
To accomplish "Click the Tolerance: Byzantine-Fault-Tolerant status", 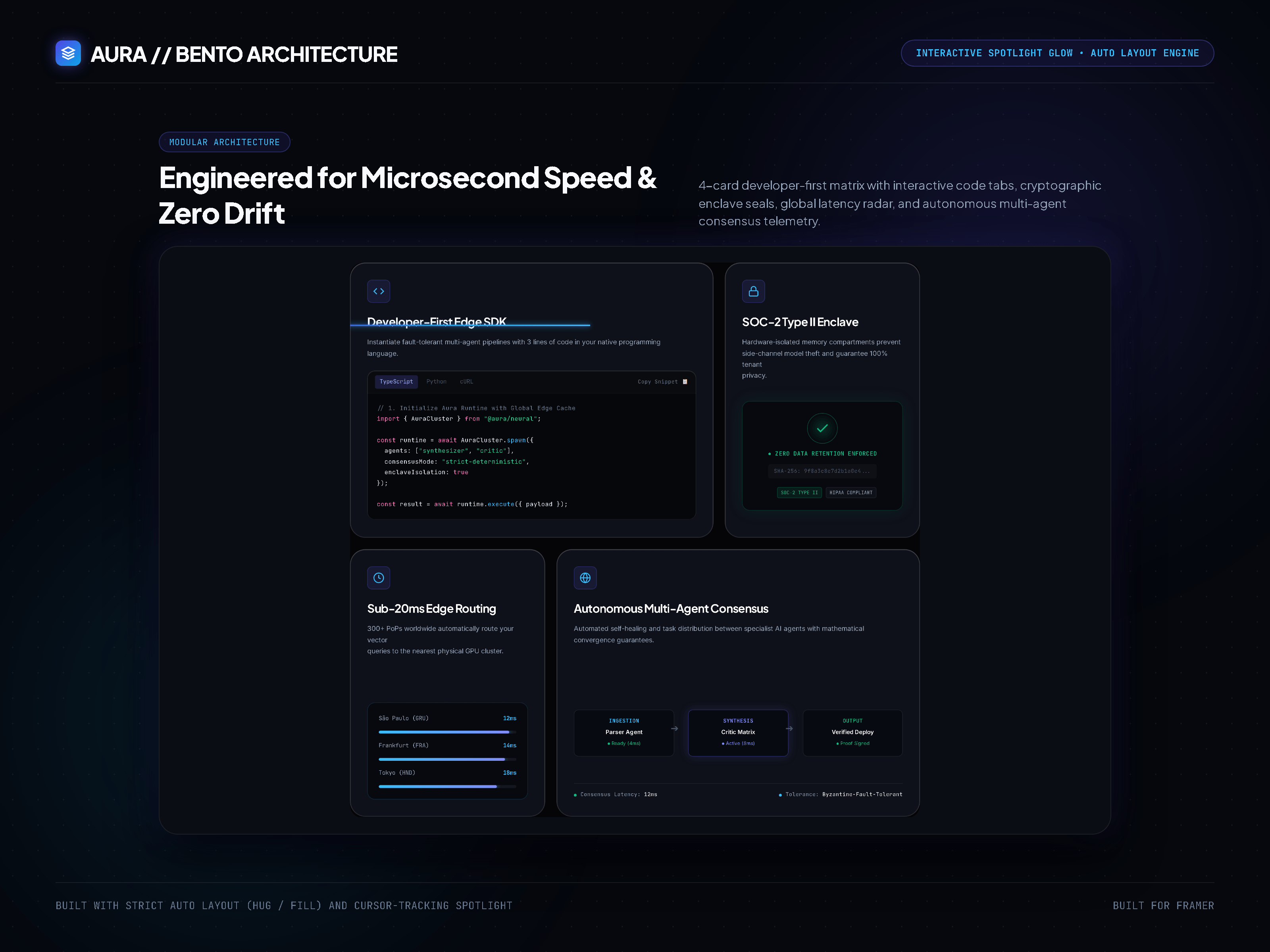I will 841,795.
